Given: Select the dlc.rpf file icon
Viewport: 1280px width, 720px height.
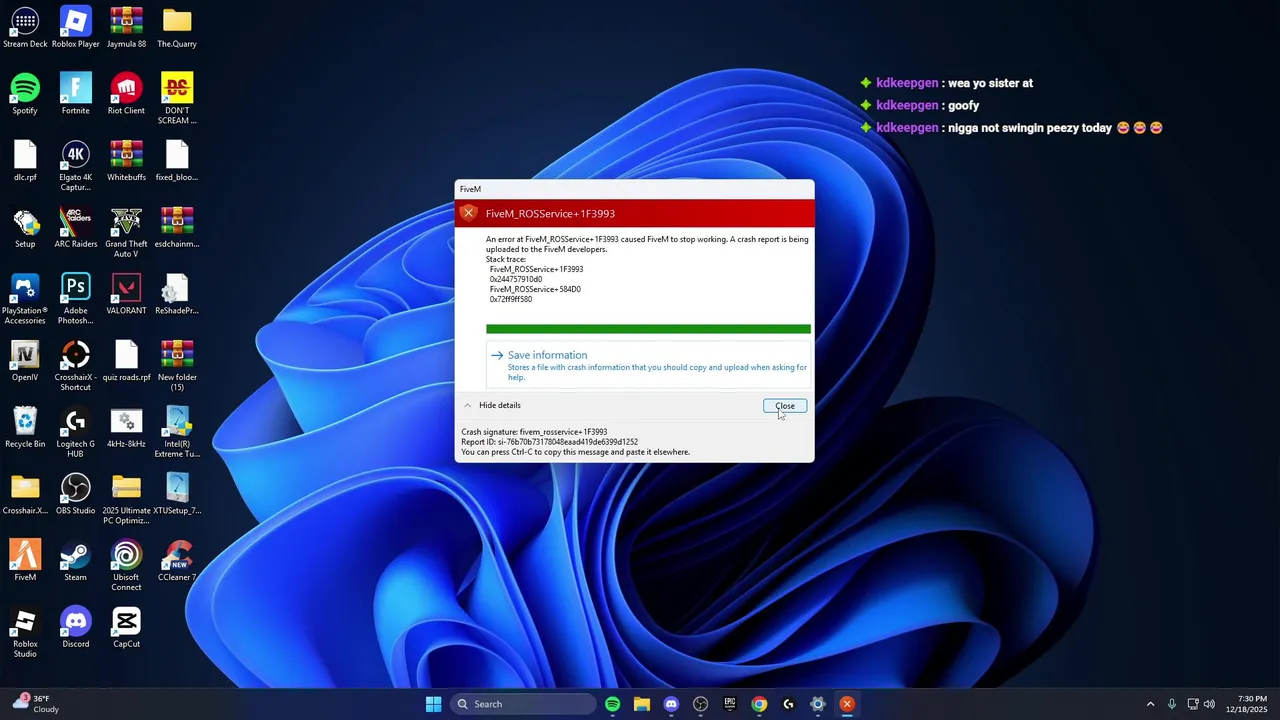Looking at the screenshot, I should [25, 161].
